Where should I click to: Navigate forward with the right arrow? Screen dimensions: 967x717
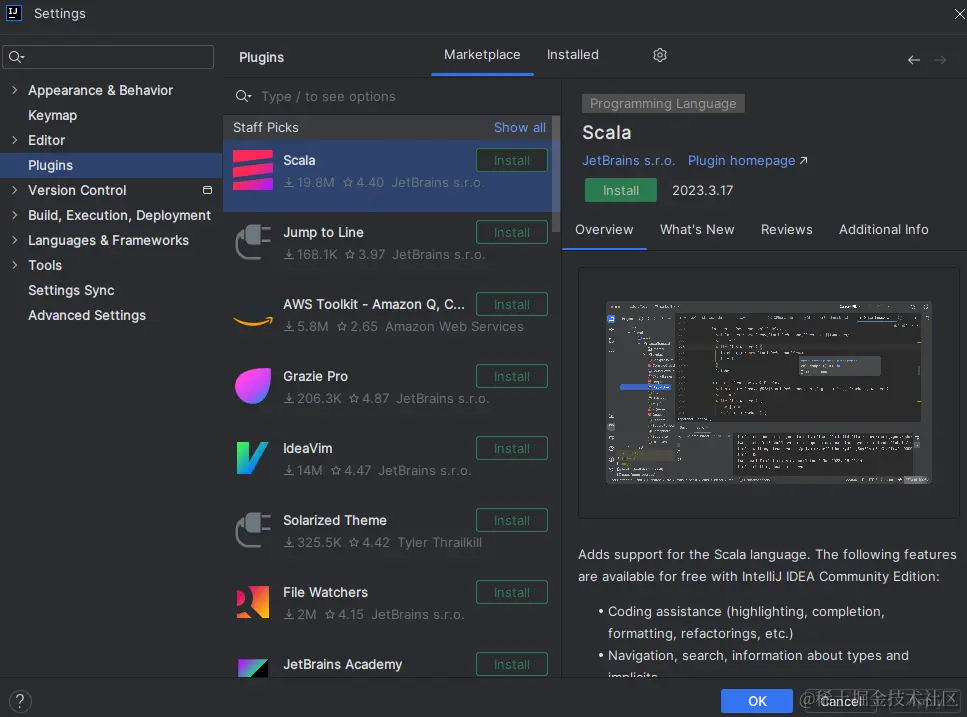coord(940,60)
